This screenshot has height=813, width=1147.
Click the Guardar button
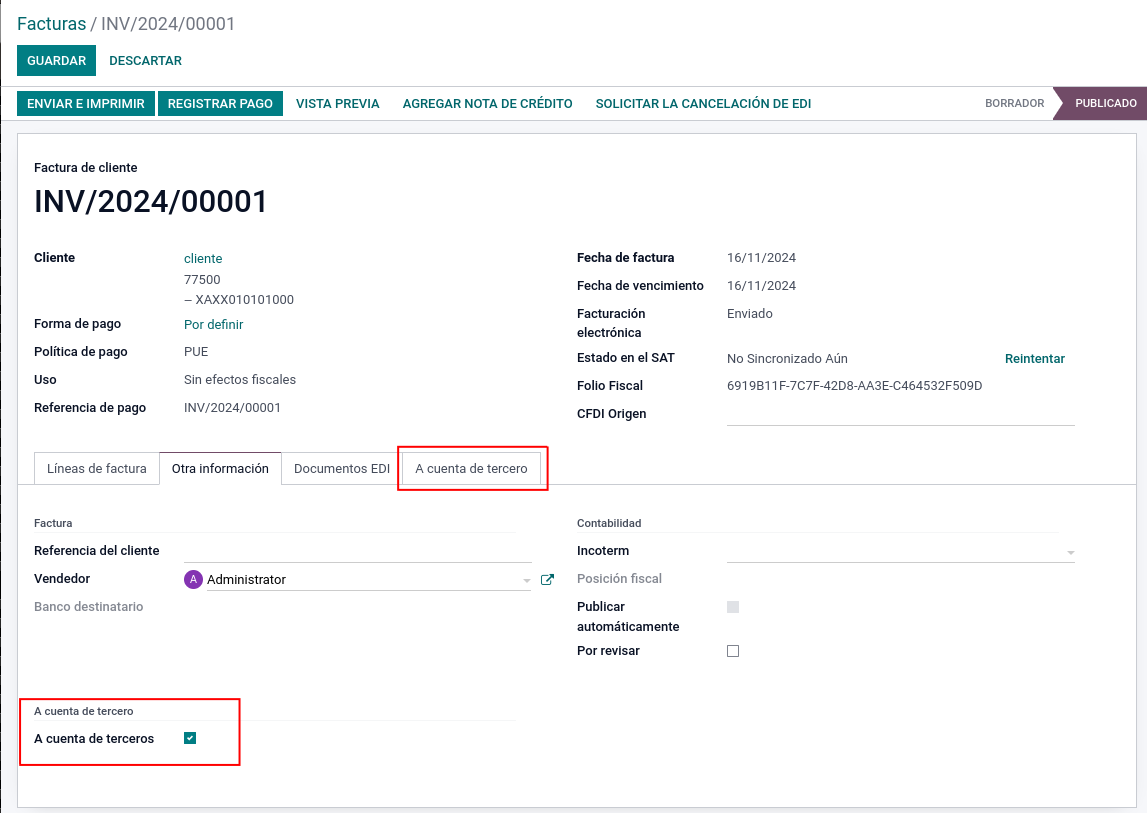click(x=56, y=60)
